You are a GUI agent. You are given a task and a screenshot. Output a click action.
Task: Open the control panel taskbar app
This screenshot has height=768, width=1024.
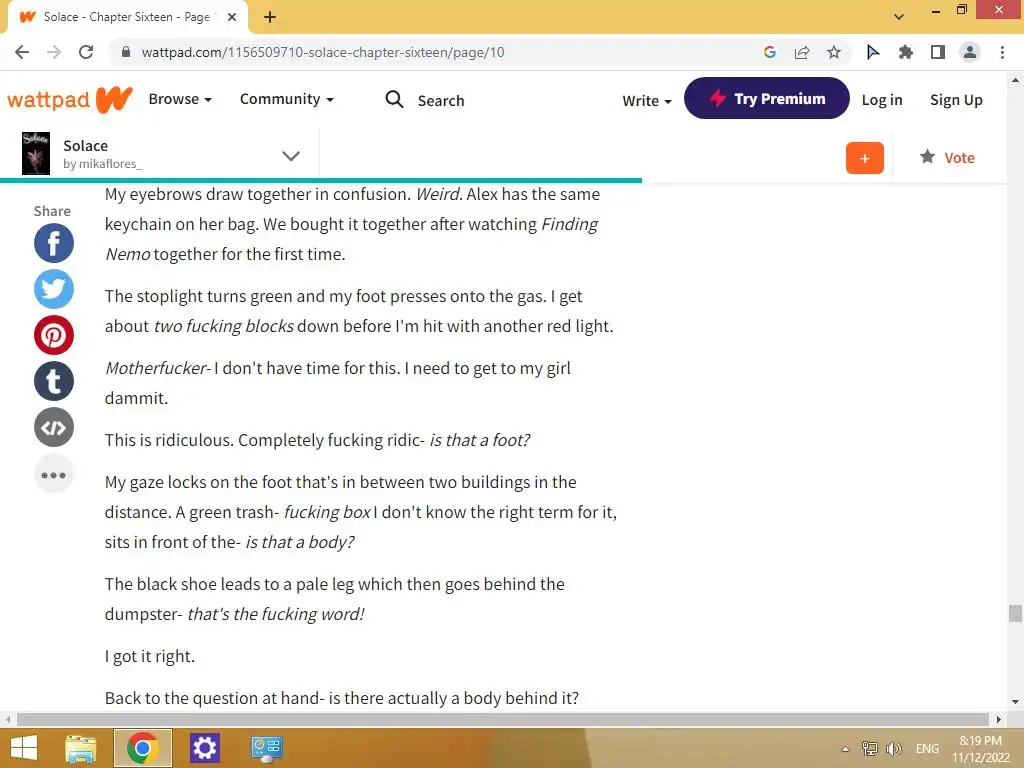266,748
